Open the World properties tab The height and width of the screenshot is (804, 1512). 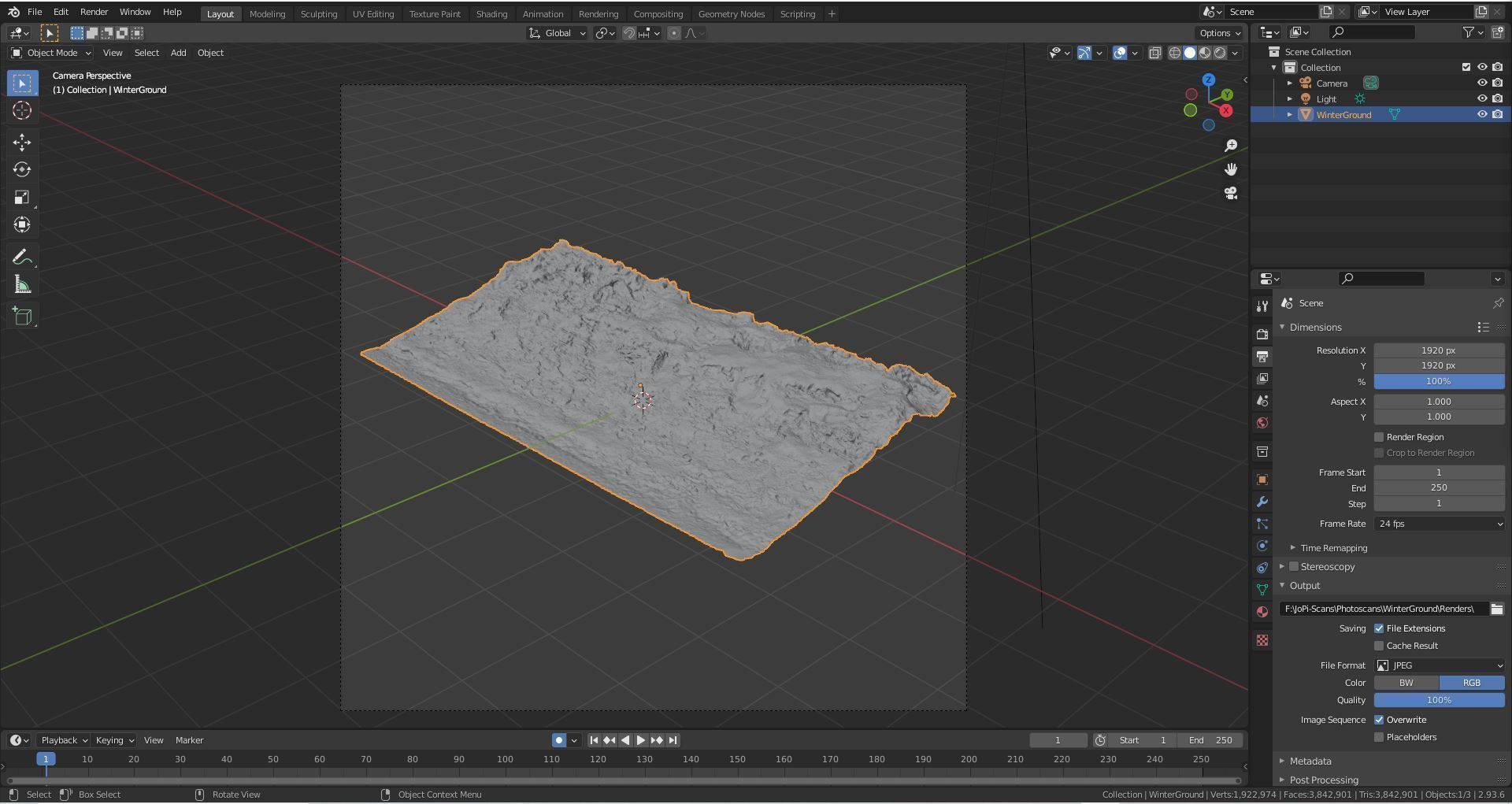pos(1262,423)
